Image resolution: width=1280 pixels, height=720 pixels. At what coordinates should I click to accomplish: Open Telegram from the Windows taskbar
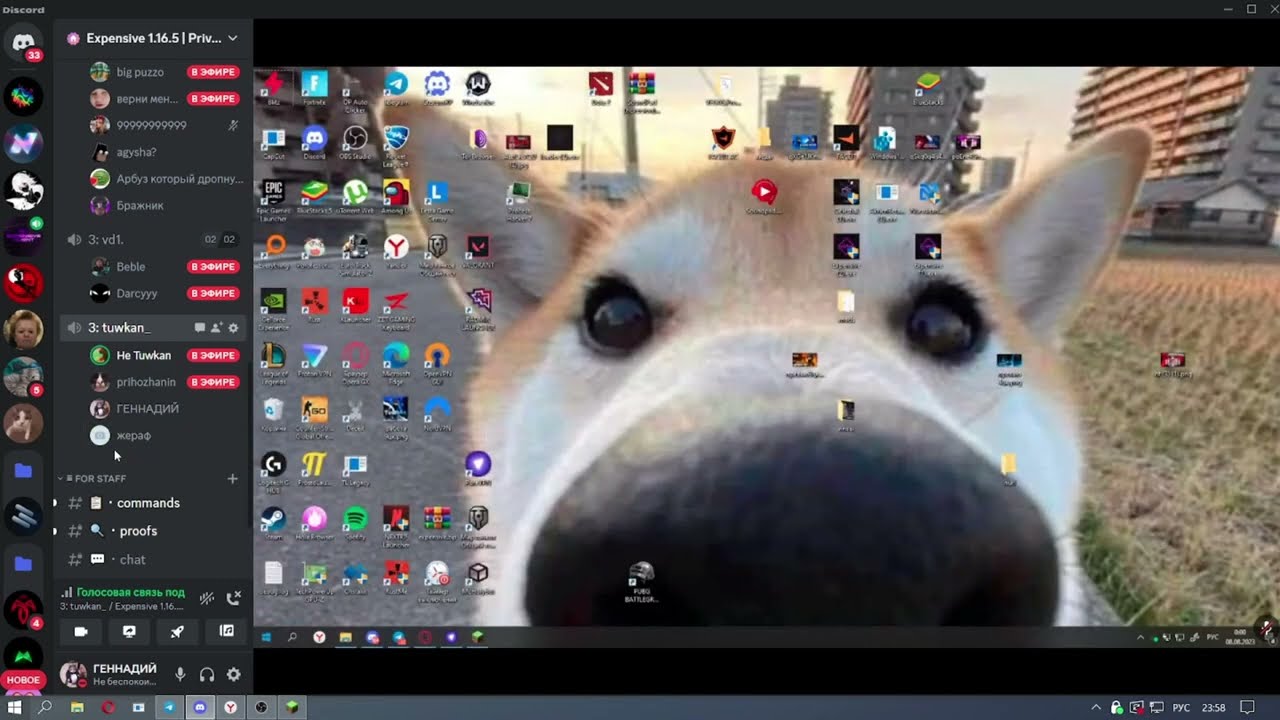(x=169, y=707)
